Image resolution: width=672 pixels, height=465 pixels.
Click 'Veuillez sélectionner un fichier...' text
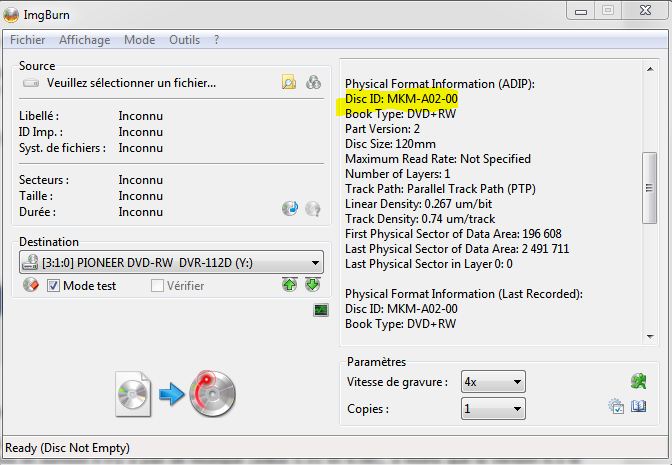pyautogui.click(x=131, y=83)
